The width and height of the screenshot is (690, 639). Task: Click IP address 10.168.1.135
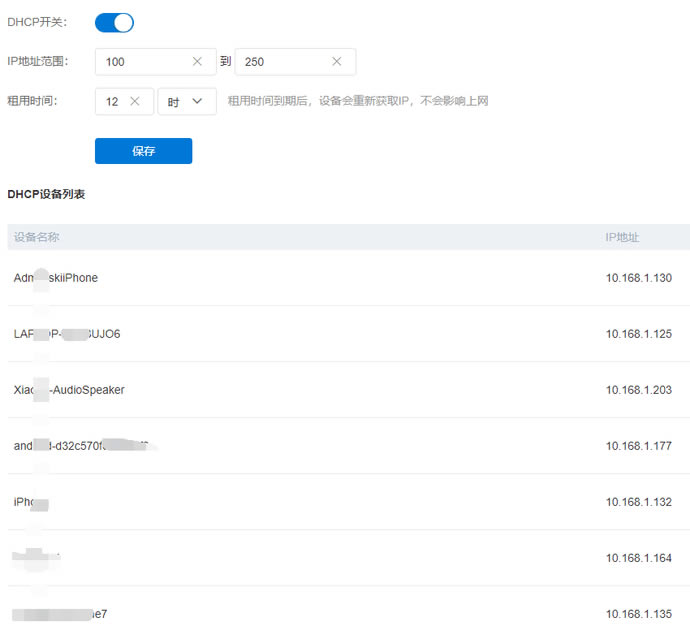[x=638, y=614]
